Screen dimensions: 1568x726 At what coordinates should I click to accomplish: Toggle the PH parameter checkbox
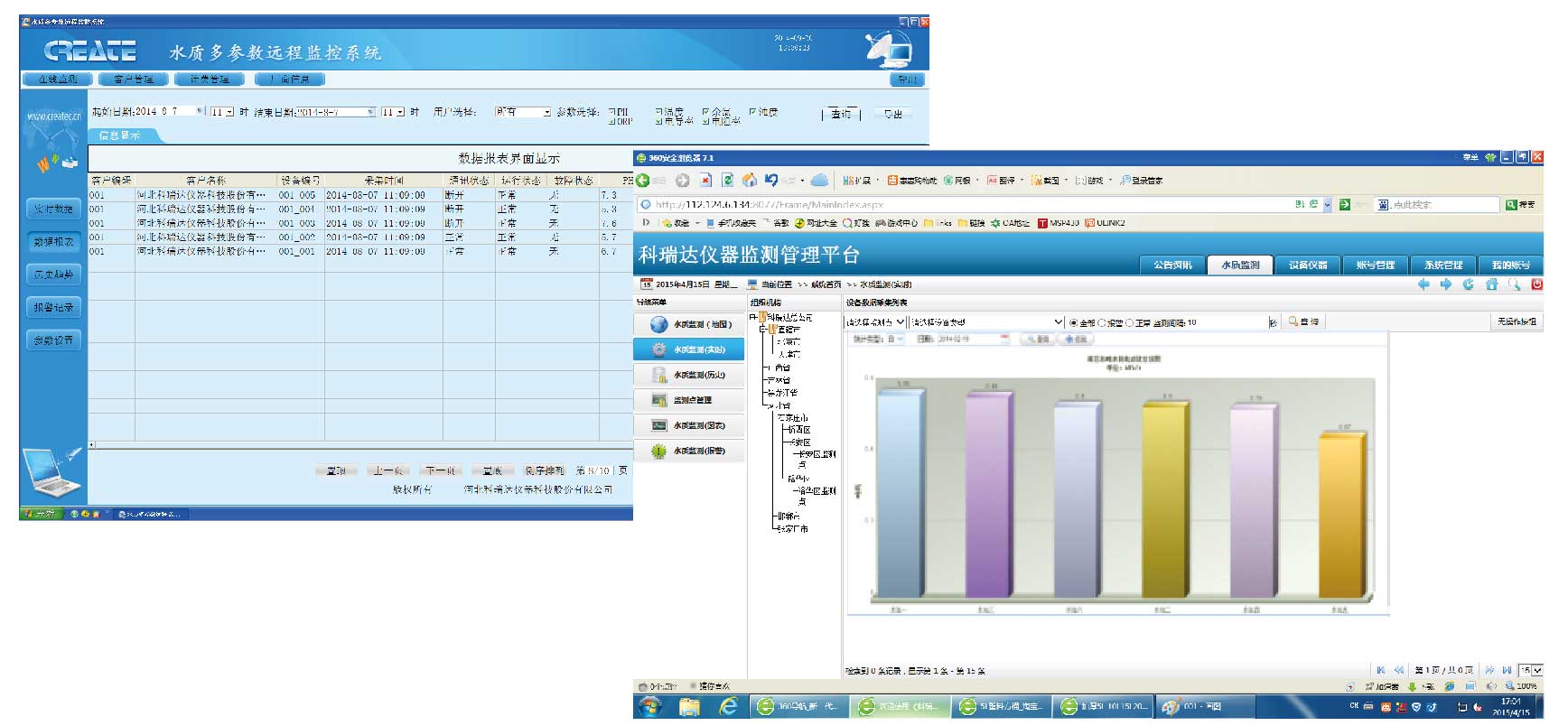612,112
